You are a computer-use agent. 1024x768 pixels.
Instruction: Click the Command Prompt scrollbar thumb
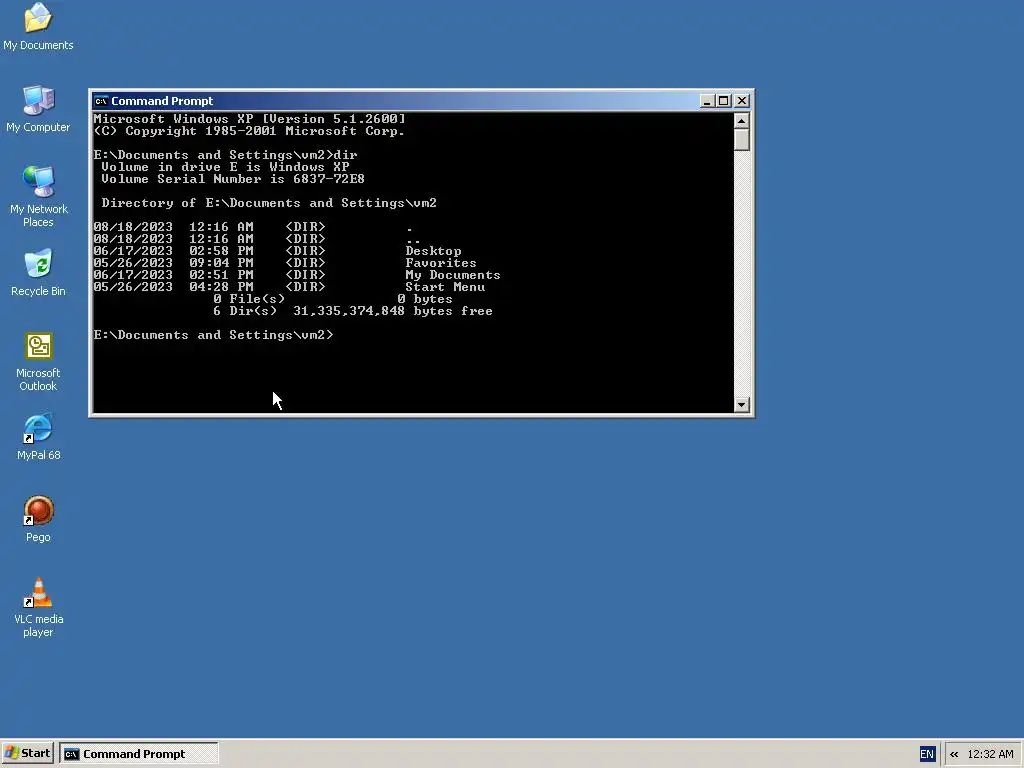point(741,140)
